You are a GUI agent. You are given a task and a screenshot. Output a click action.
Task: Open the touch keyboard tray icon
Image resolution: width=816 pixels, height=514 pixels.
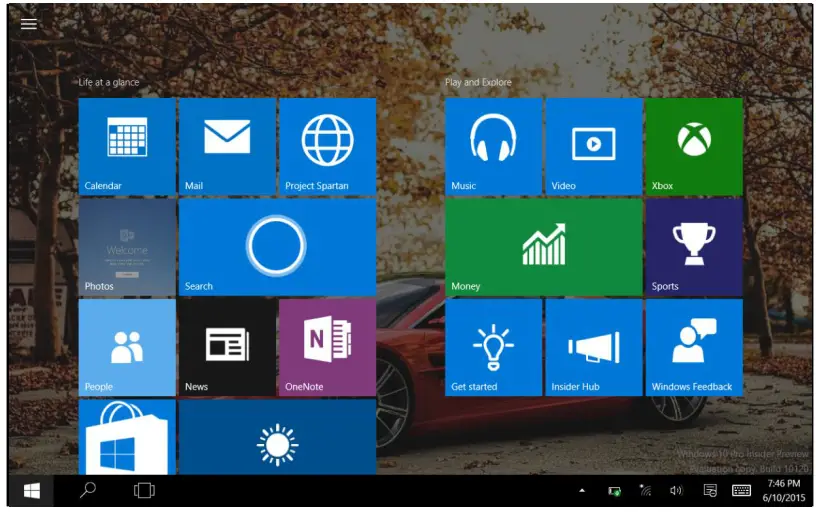click(x=741, y=490)
